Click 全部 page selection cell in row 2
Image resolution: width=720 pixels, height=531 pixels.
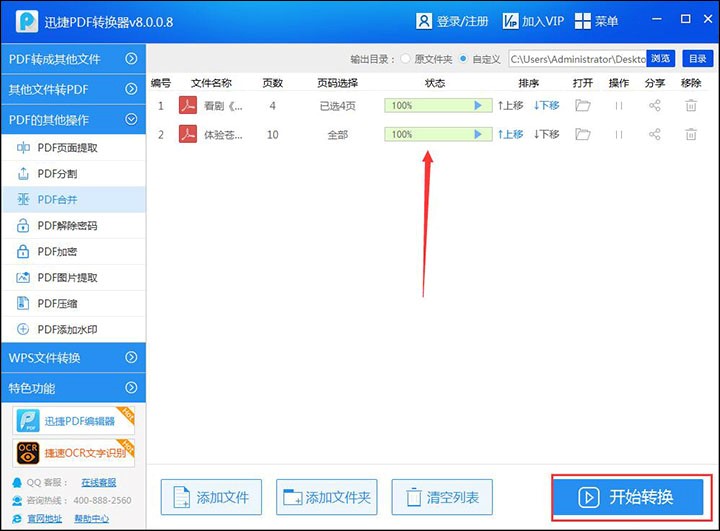pos(338,135)
